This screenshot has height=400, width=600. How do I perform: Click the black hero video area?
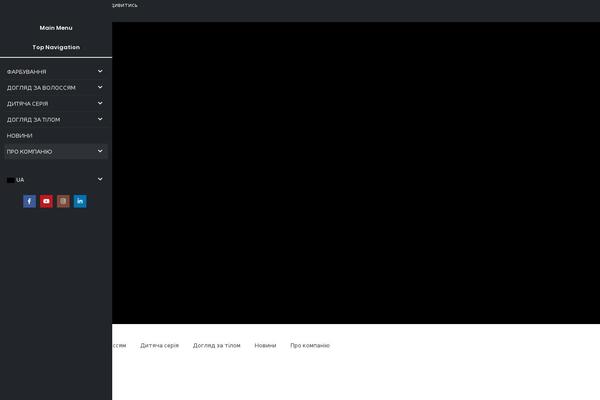pos(356,173)
